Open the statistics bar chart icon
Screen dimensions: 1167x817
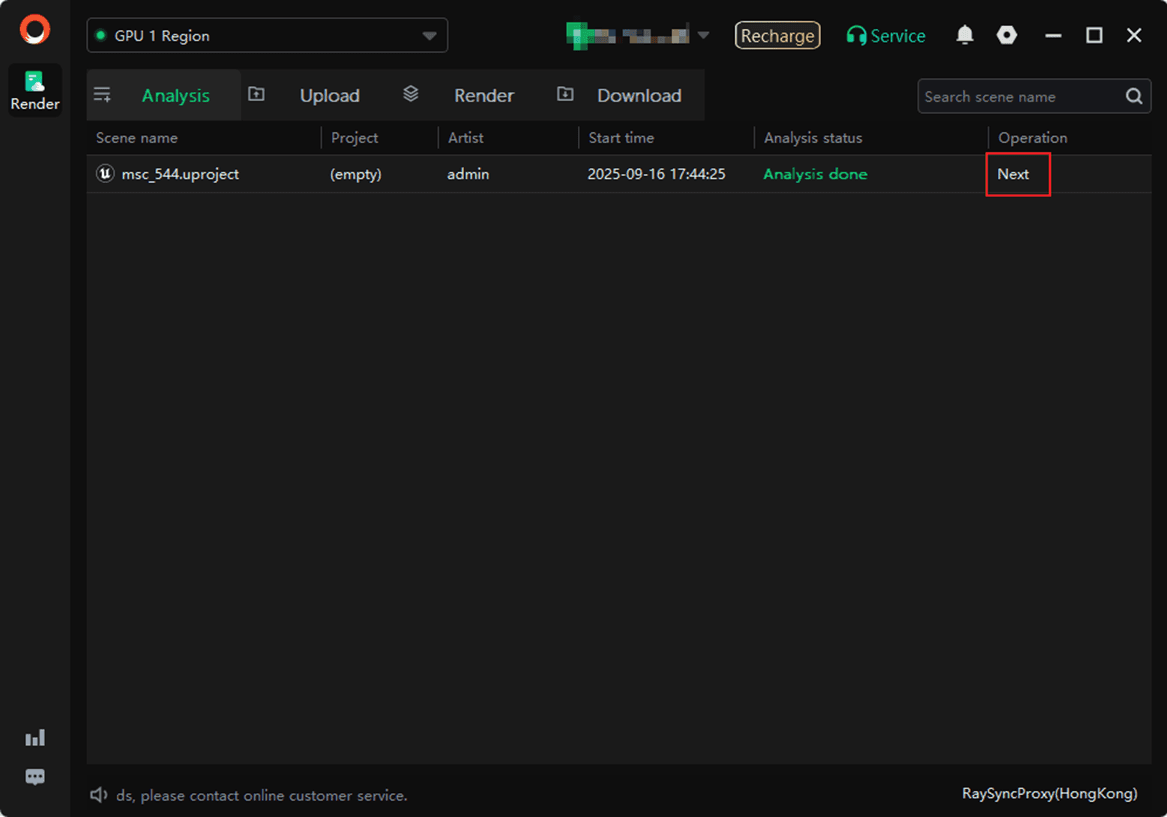[35, 738]
